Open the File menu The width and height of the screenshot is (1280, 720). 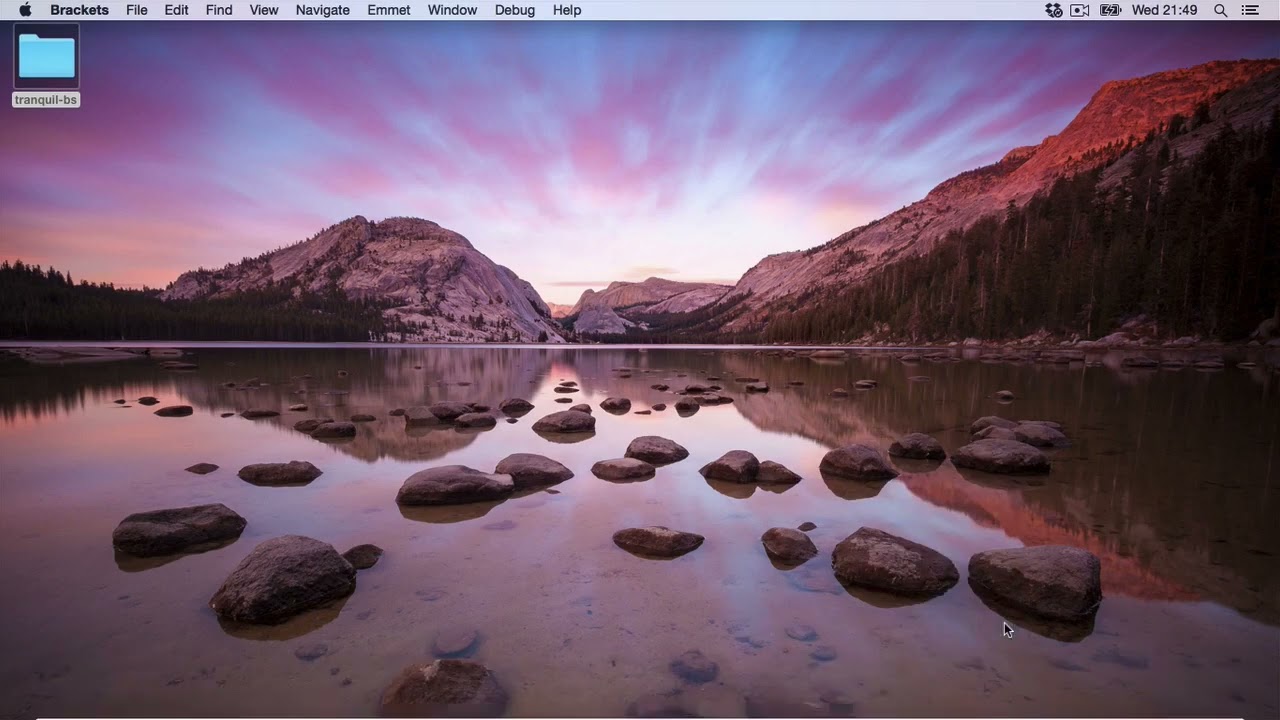tap(137, 10)
